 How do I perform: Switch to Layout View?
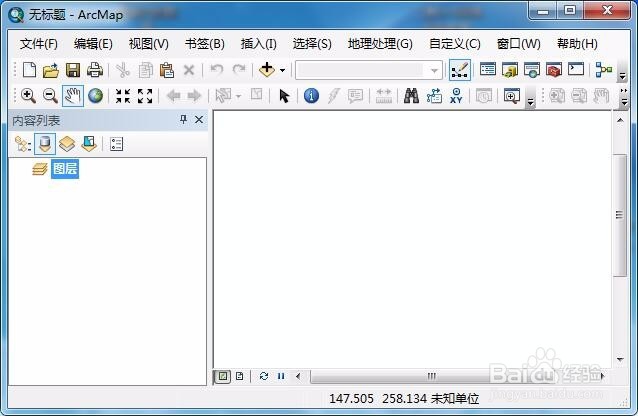coord(240,376)
